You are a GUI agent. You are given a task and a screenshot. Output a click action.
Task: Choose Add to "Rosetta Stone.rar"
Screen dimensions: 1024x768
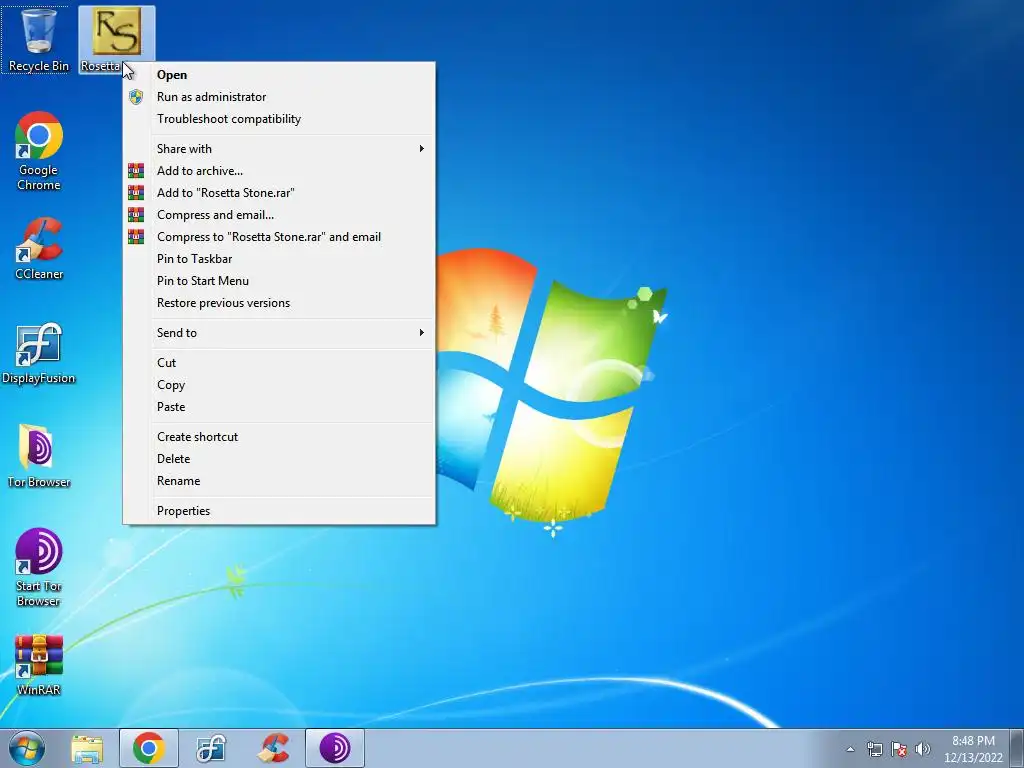(x=279, y=193)
